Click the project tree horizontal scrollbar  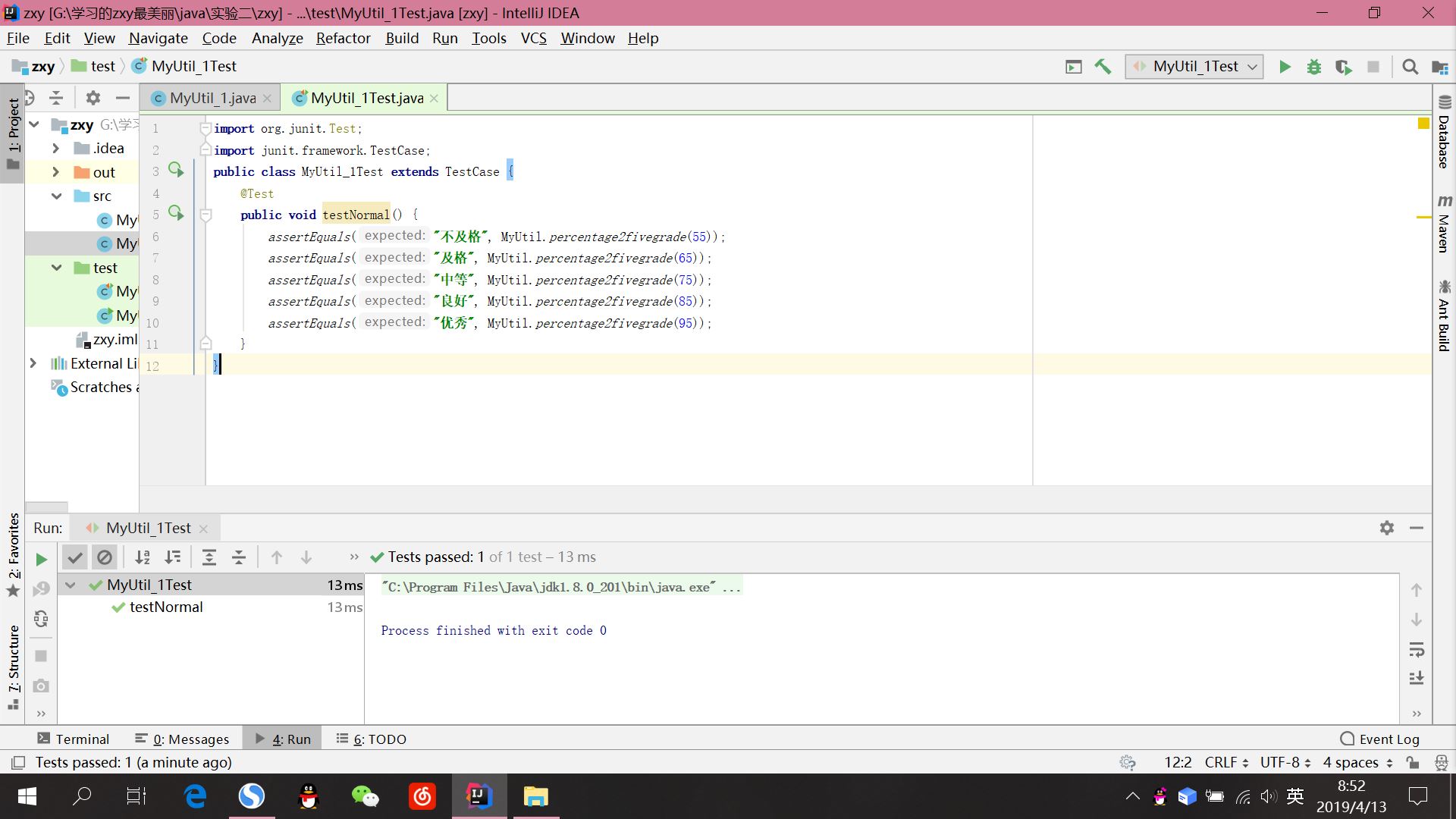[x=47, y=507]
